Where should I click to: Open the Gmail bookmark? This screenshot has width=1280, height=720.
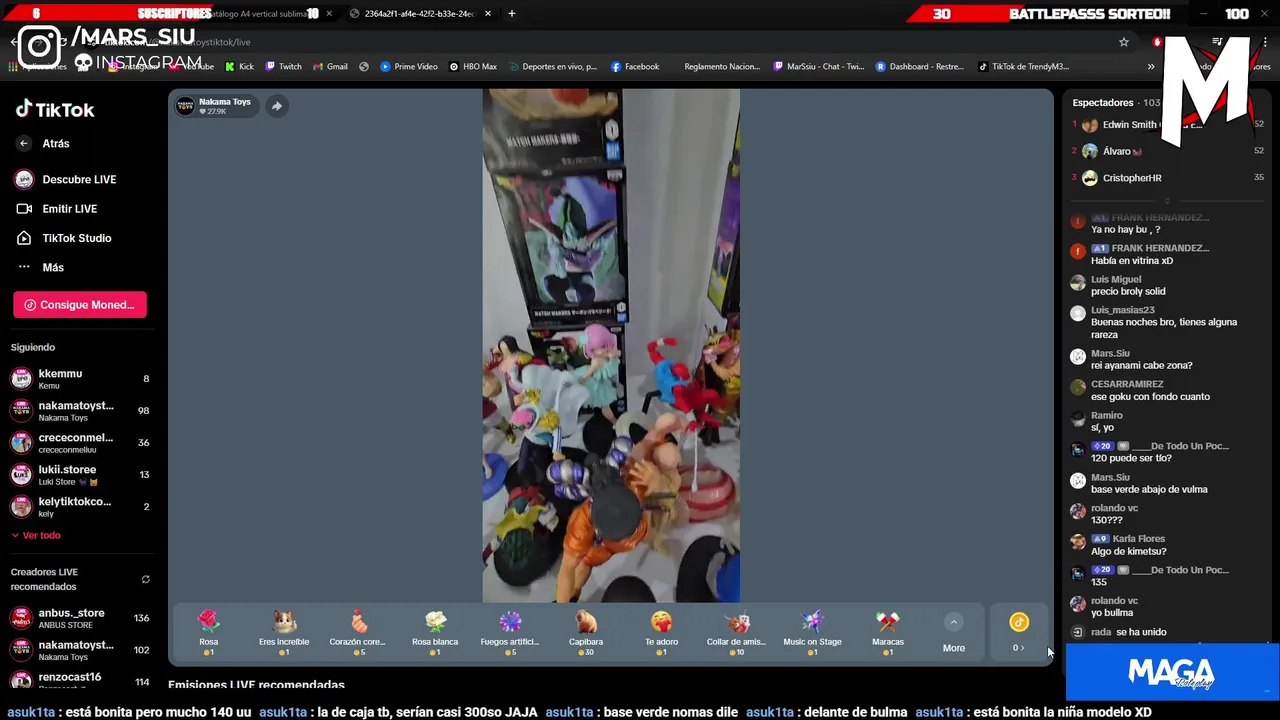330,67
